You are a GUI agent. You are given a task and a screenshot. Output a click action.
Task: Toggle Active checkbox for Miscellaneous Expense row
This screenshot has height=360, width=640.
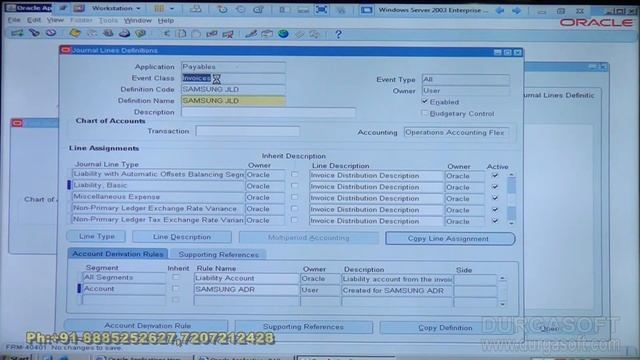click(495, 198)
